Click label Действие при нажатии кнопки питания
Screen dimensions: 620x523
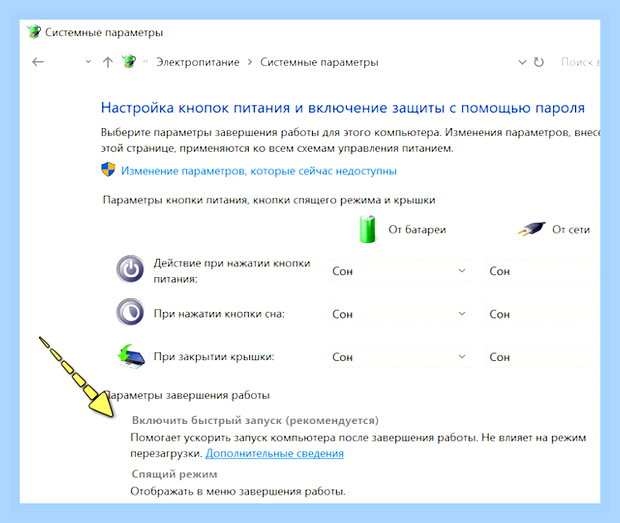(x=232, y=271)
